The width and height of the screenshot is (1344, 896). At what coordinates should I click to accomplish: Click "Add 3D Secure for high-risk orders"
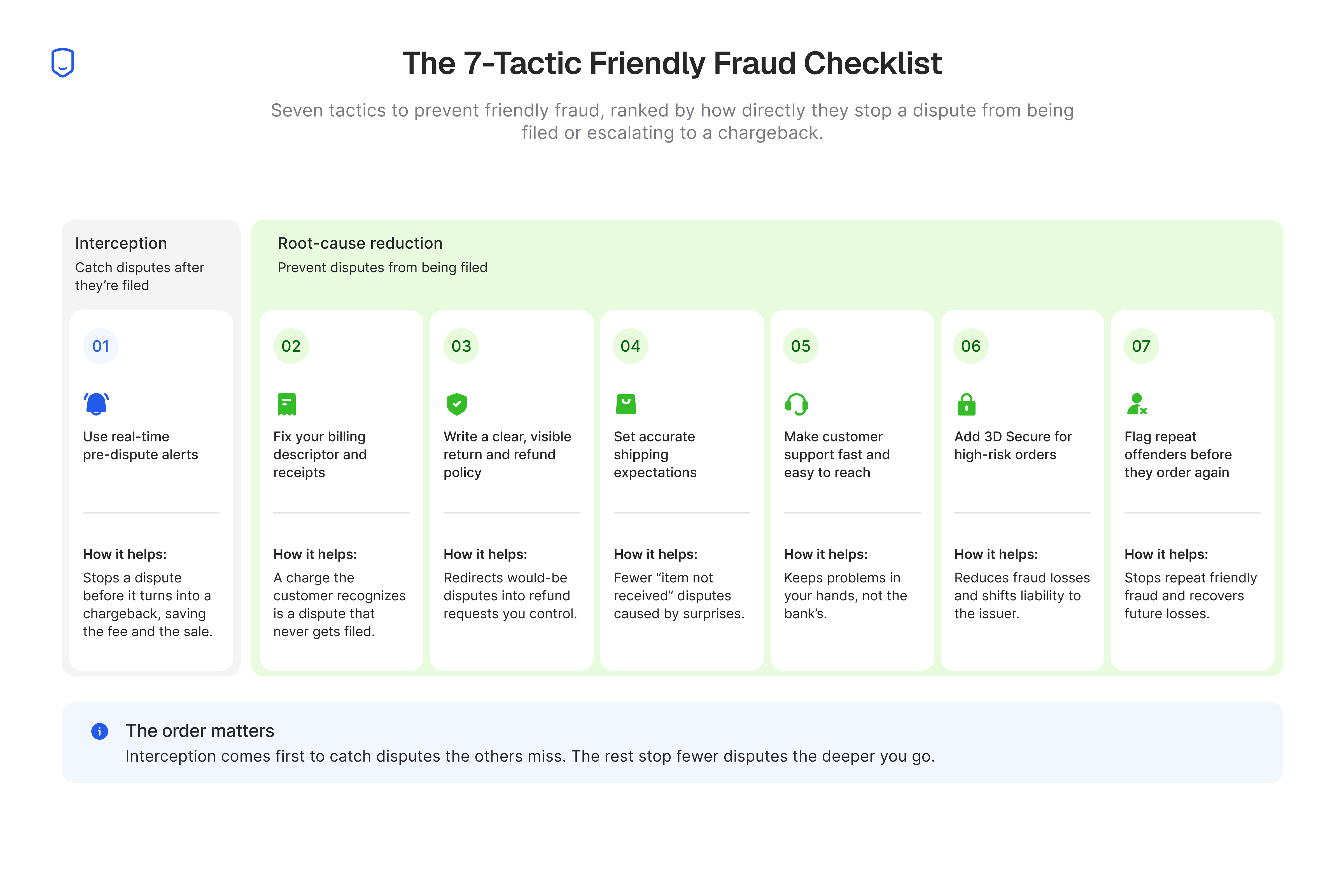(1012, 445)
